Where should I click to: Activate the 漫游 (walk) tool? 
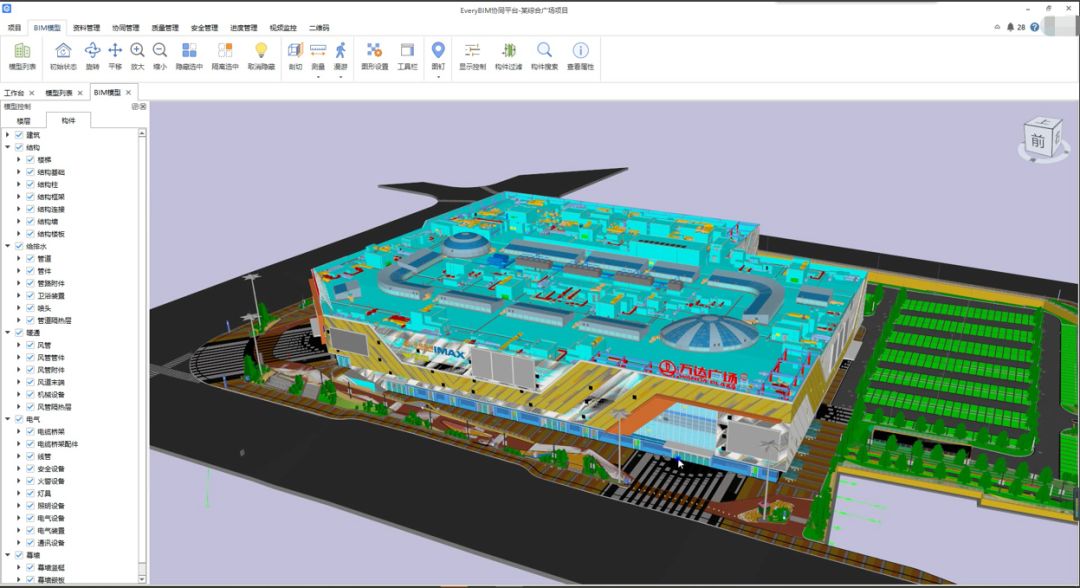pyautogui.click(x=341, y=51)
